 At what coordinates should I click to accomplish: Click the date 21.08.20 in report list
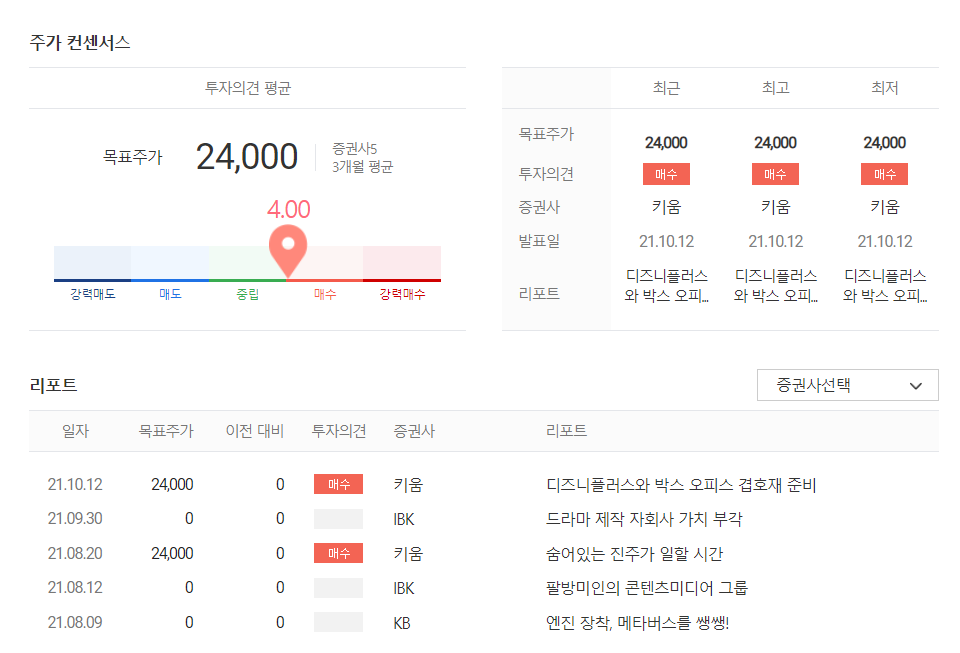click(75, 553)
